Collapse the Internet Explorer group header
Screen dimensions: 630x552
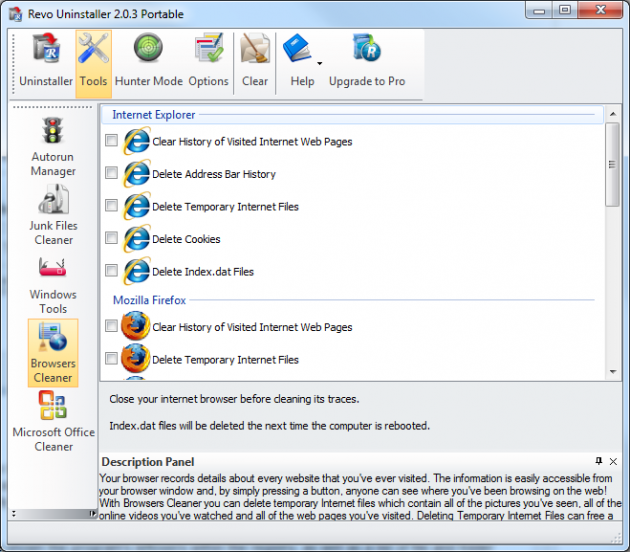[x=352, y=115]
